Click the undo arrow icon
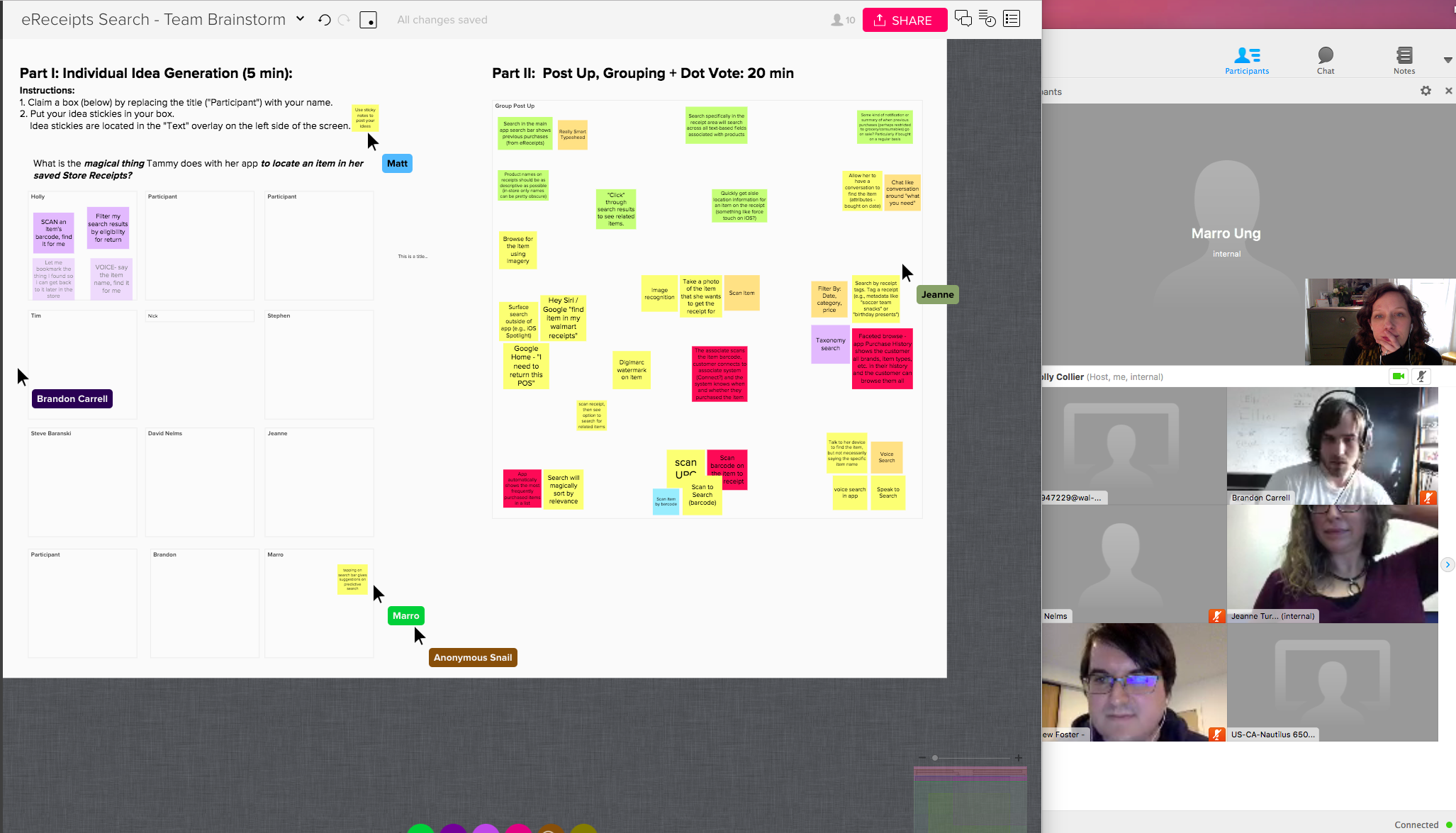Image resolution: width=1456 pixels, height=833 pixels. [x=324, y=20]
